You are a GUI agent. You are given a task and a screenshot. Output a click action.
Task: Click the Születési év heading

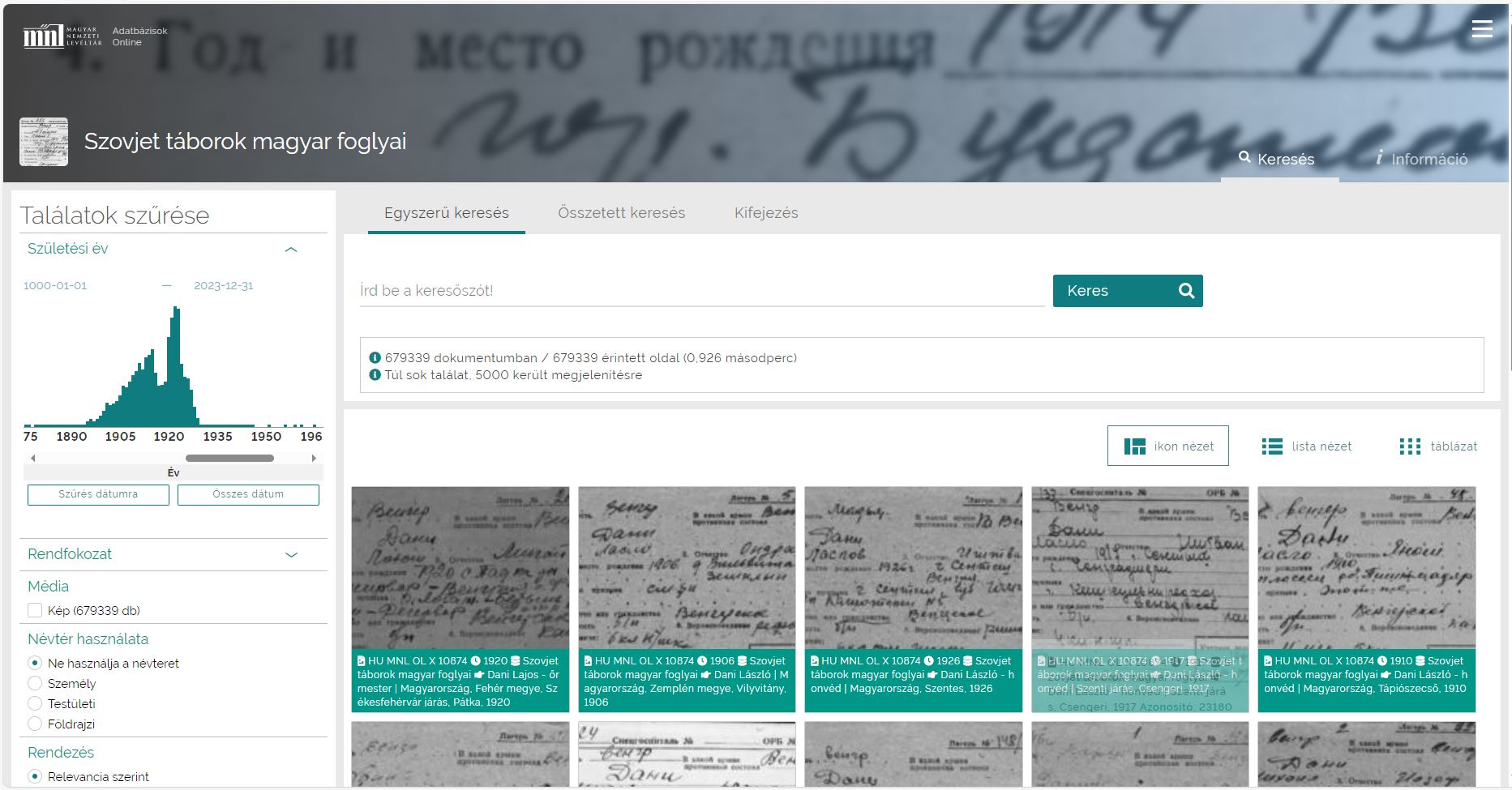(68, 249)
